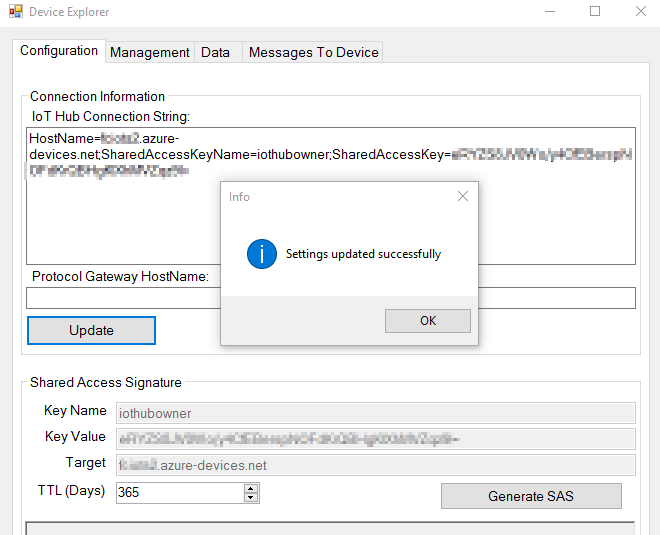660x535 pixels.
Task: Minimize the Device Explorer window
Action: 550,11
